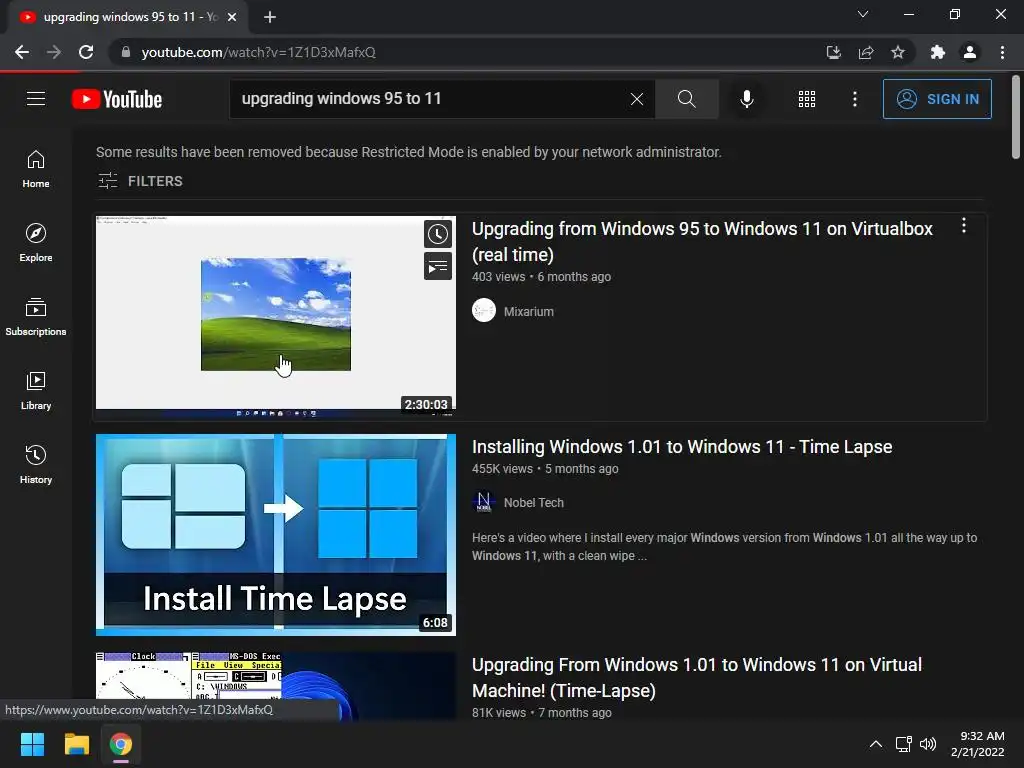The image size is (1024, 768).
Task: Open the Windows 95 to 11 Virtualbox thumbnail
Action: coord(276,315)
